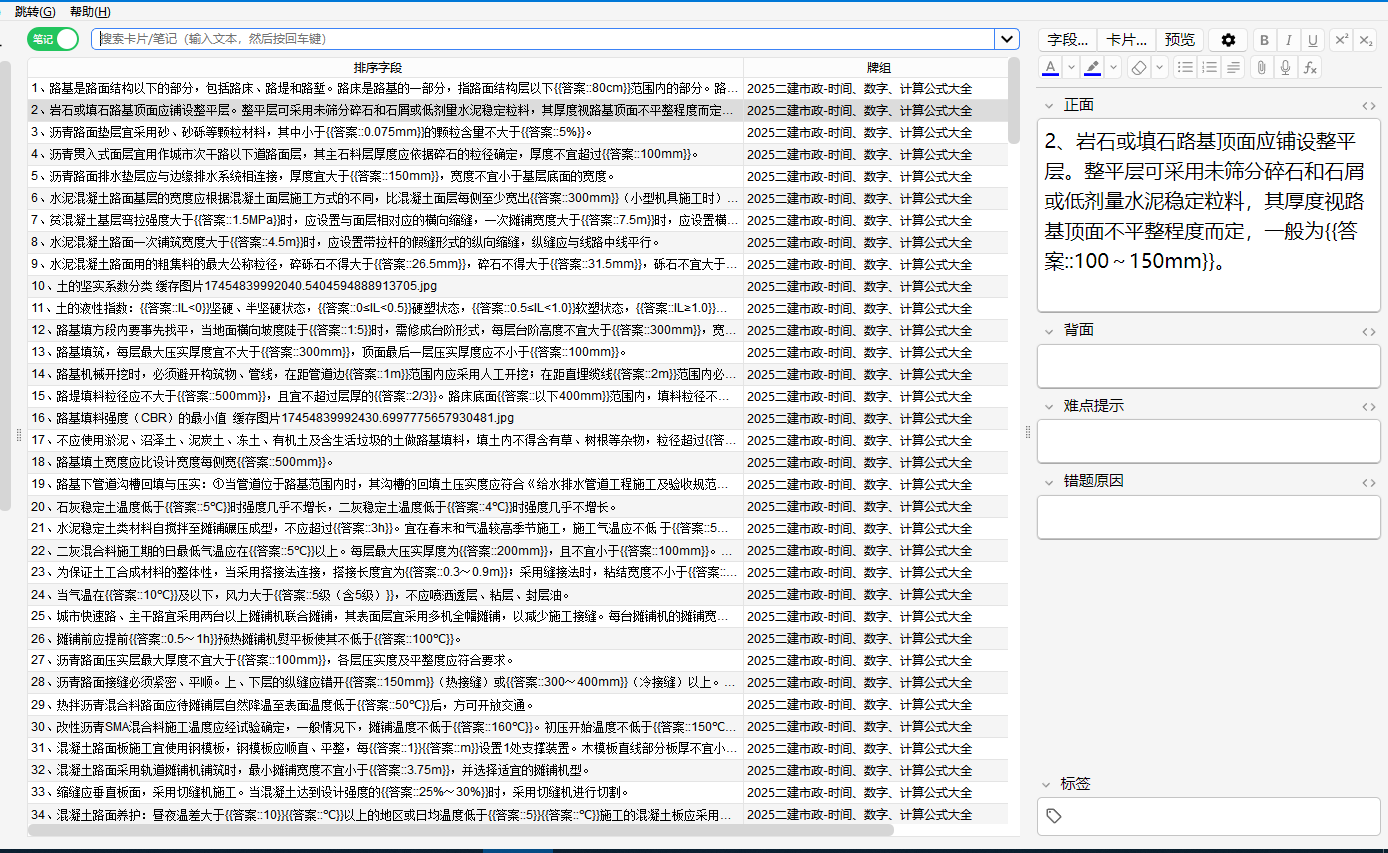Image resolution: width=1388 pixels, height=853 pixels.
Task: Open the search history dropdown arrow
Action: pyautogui.click(x=1007, y=39)
